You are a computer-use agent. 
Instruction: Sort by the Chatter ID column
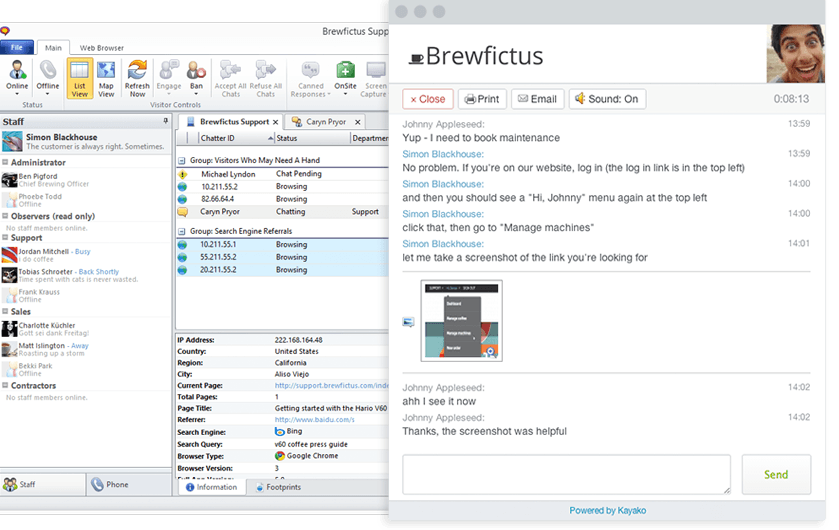pos(236,138)
